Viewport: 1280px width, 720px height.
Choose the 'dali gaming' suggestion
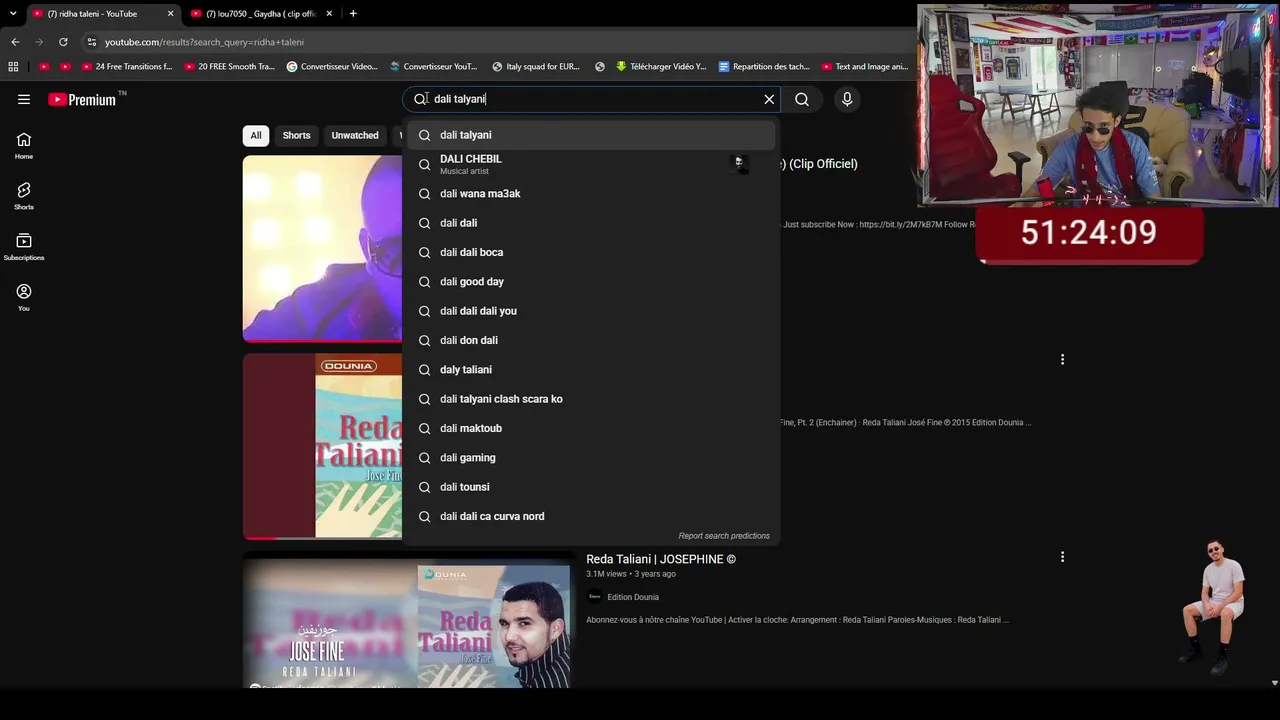(x=591, y=458)
